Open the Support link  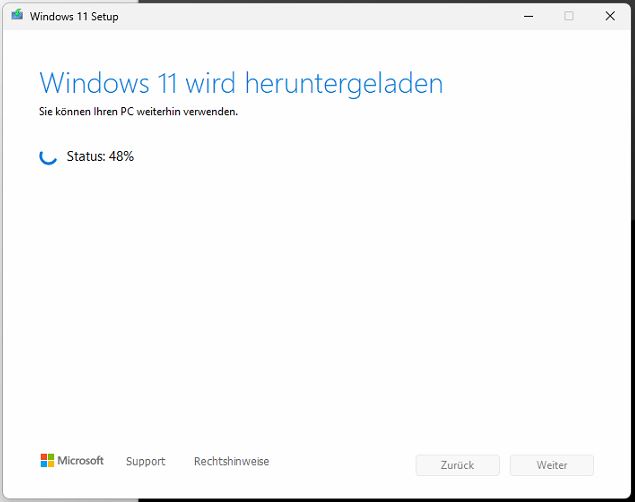coord(145,462)
